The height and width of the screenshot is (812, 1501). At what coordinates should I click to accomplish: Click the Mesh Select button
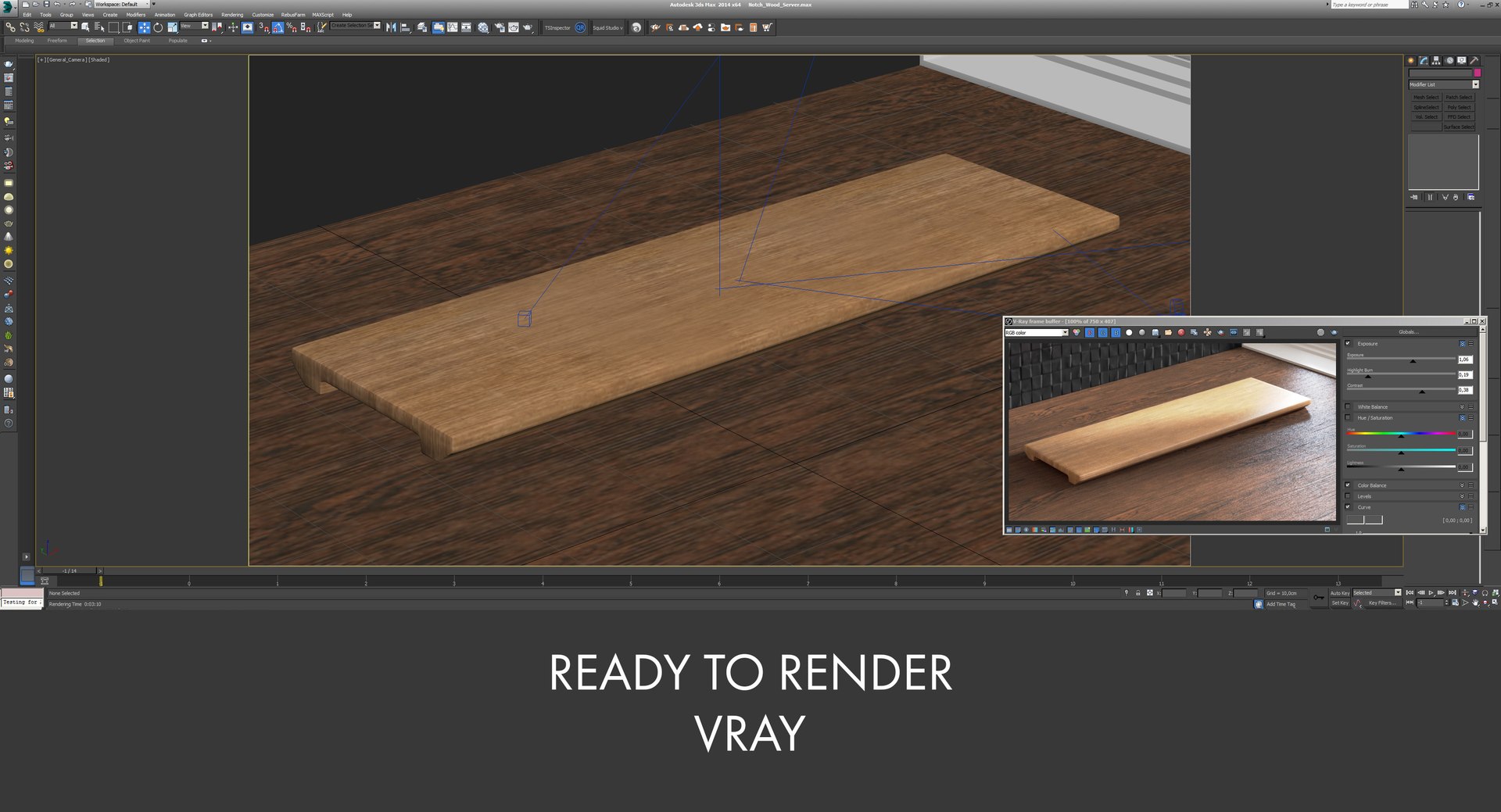(x=1426, y=97)
